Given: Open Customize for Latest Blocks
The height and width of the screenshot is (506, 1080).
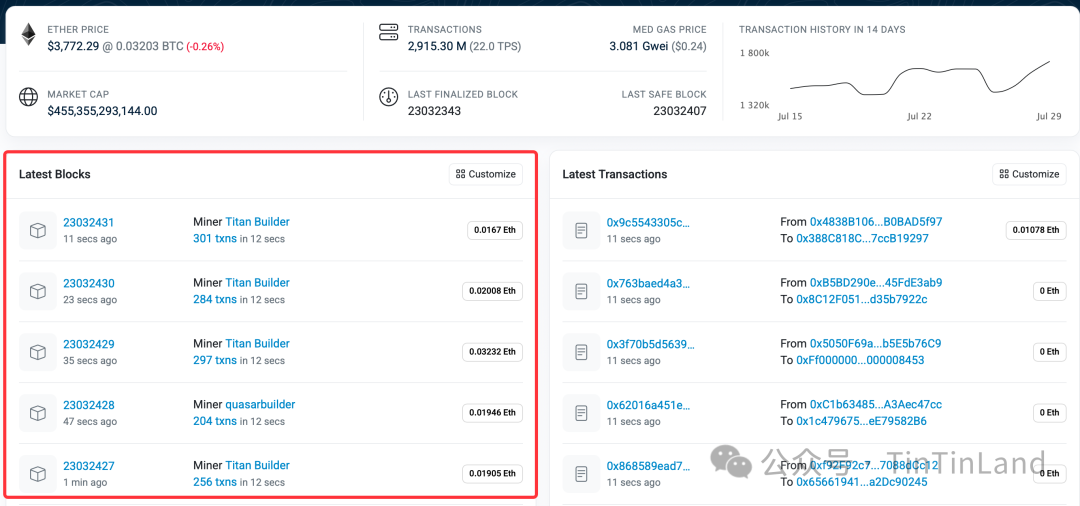Looking at the screenshot, I should pos(486,174).
